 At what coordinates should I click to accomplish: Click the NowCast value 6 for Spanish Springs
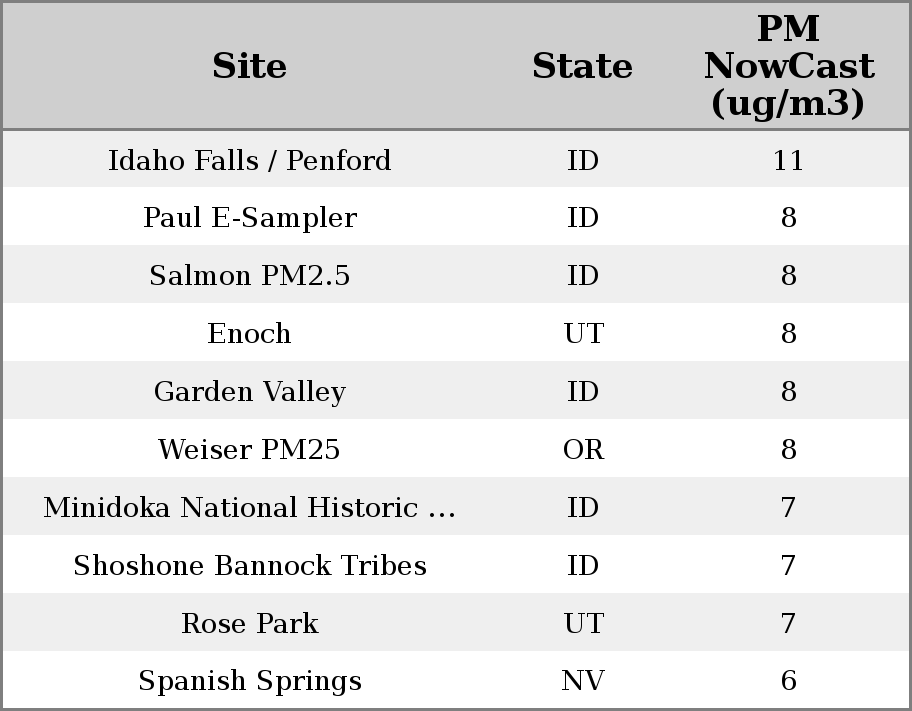click(x=788, y=681)
